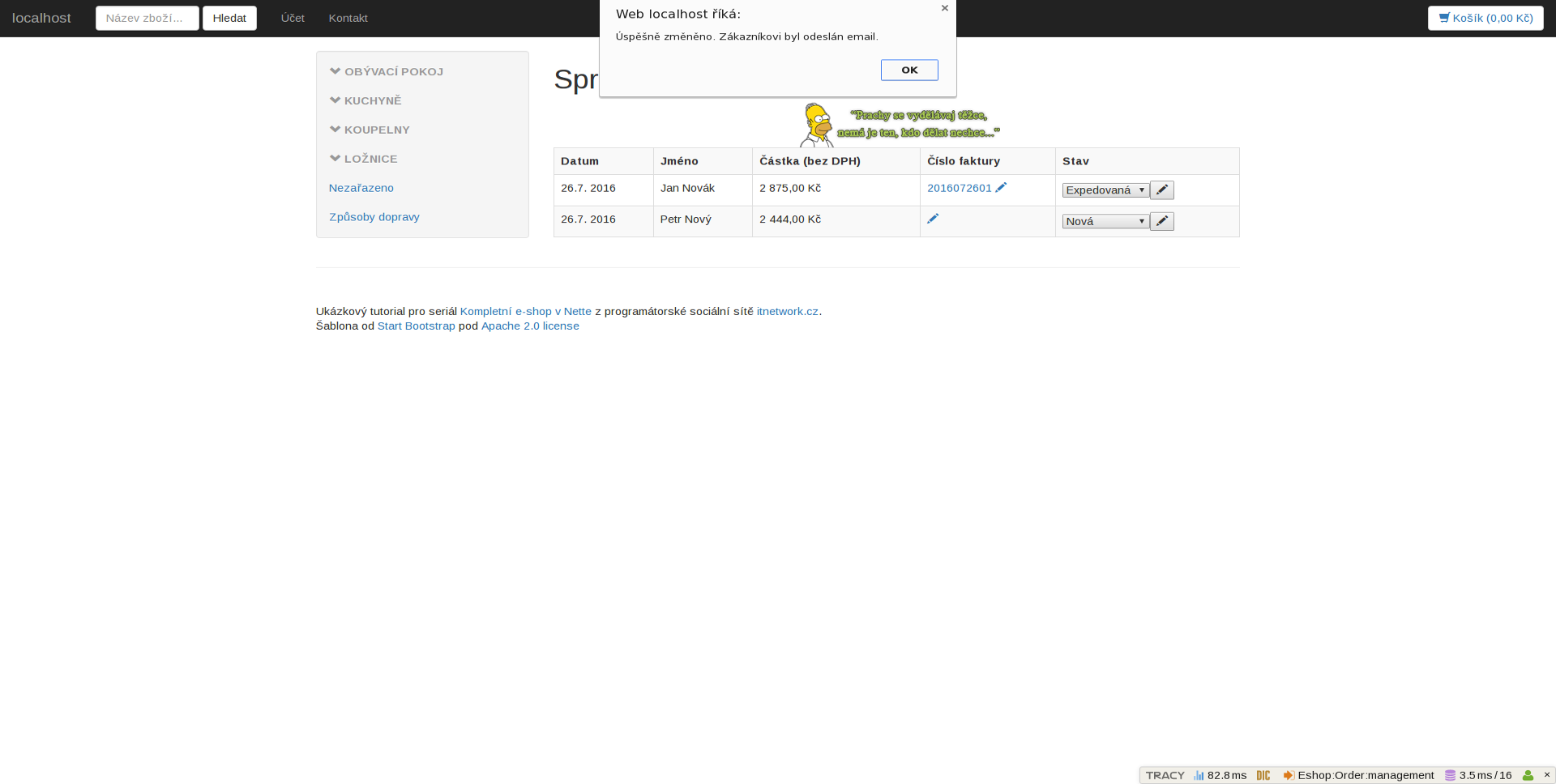Open the Apache 2.0 license link

(530, 326)
